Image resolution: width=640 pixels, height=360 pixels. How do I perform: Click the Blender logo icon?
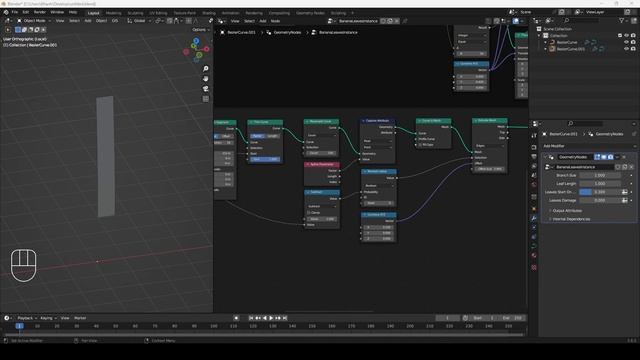pos(6,12)
